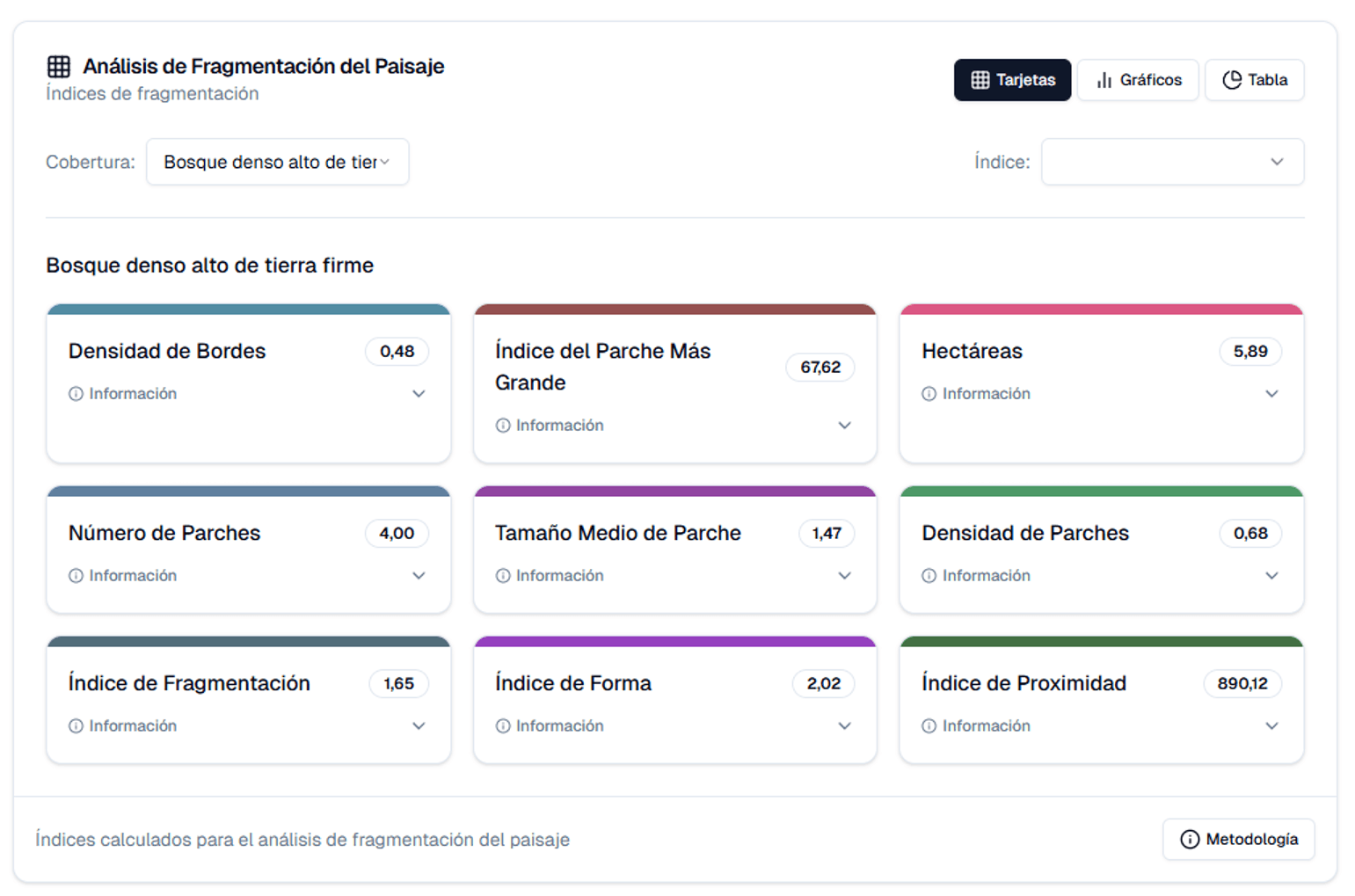Expand the Índice de Proximidad card chevron
The height and width of the screenshot is (896, 1355).
(x=1271, y=726)
